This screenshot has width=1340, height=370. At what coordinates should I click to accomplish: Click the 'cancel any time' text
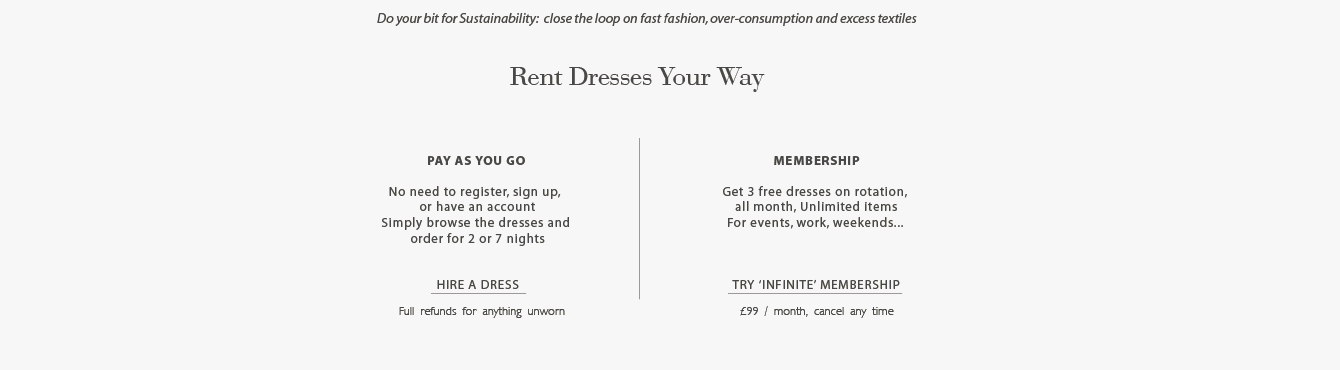point(854,312)
